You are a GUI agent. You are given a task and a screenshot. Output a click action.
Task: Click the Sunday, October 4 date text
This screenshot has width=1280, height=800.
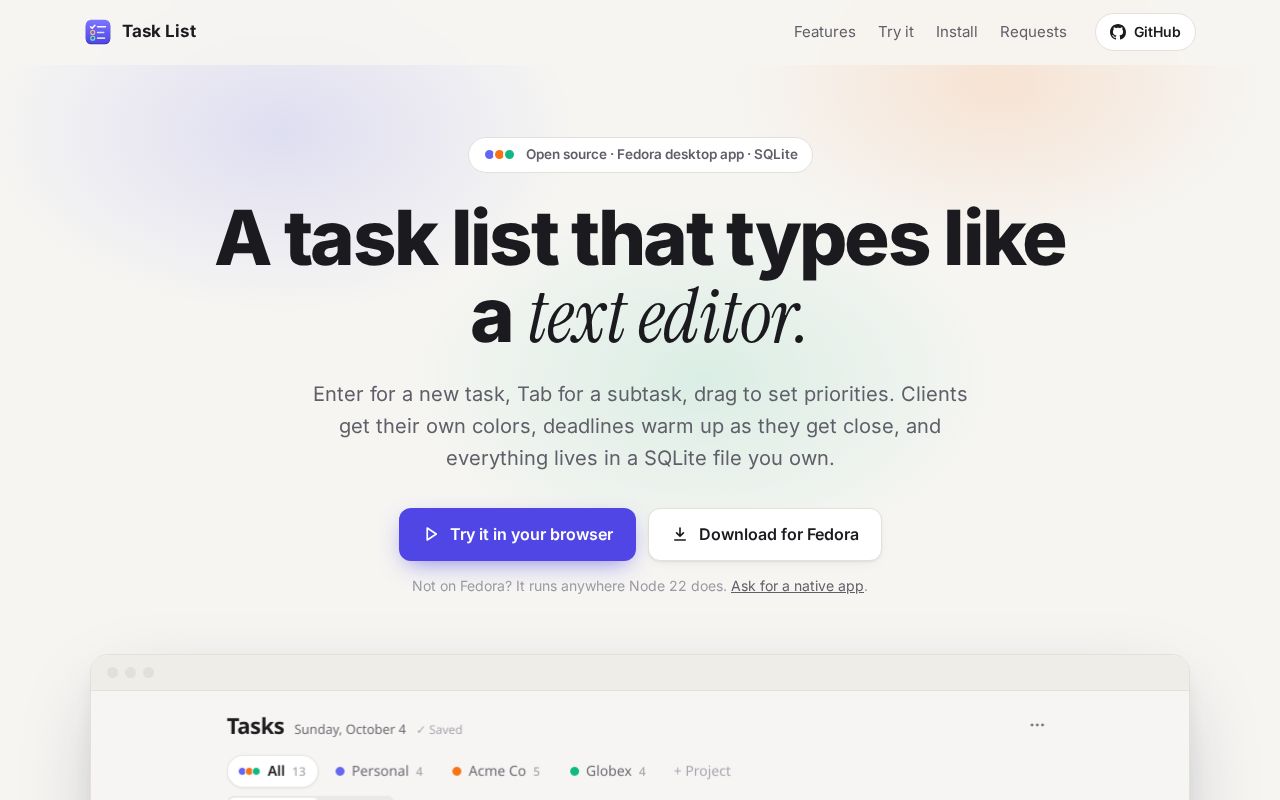(x=350, y=729)
